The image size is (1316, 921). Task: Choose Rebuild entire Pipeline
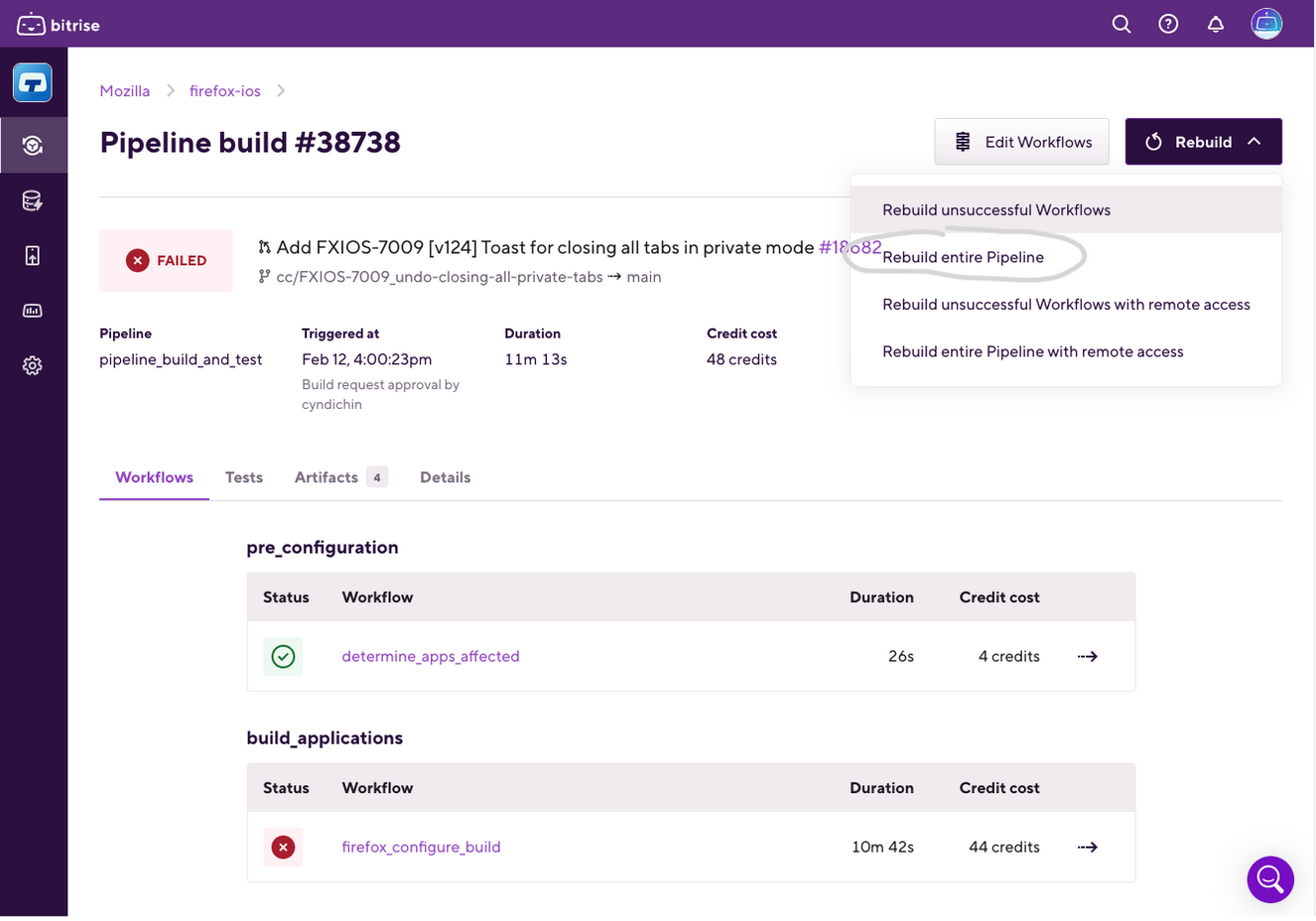point(963,257)
